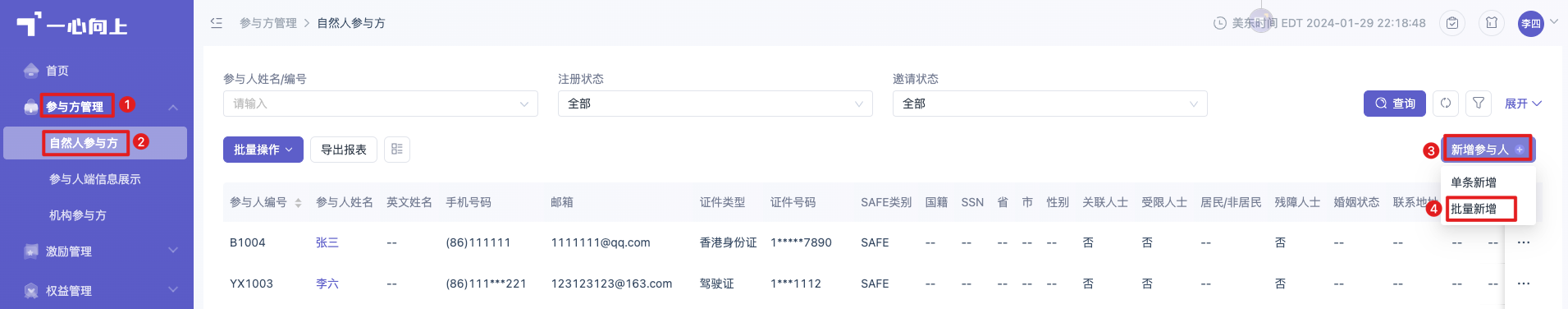This screenshot has height=309, width=1568.
Task: Open the more actions ellipsis for 张三's row
Action: click(x=1524, y=242)
